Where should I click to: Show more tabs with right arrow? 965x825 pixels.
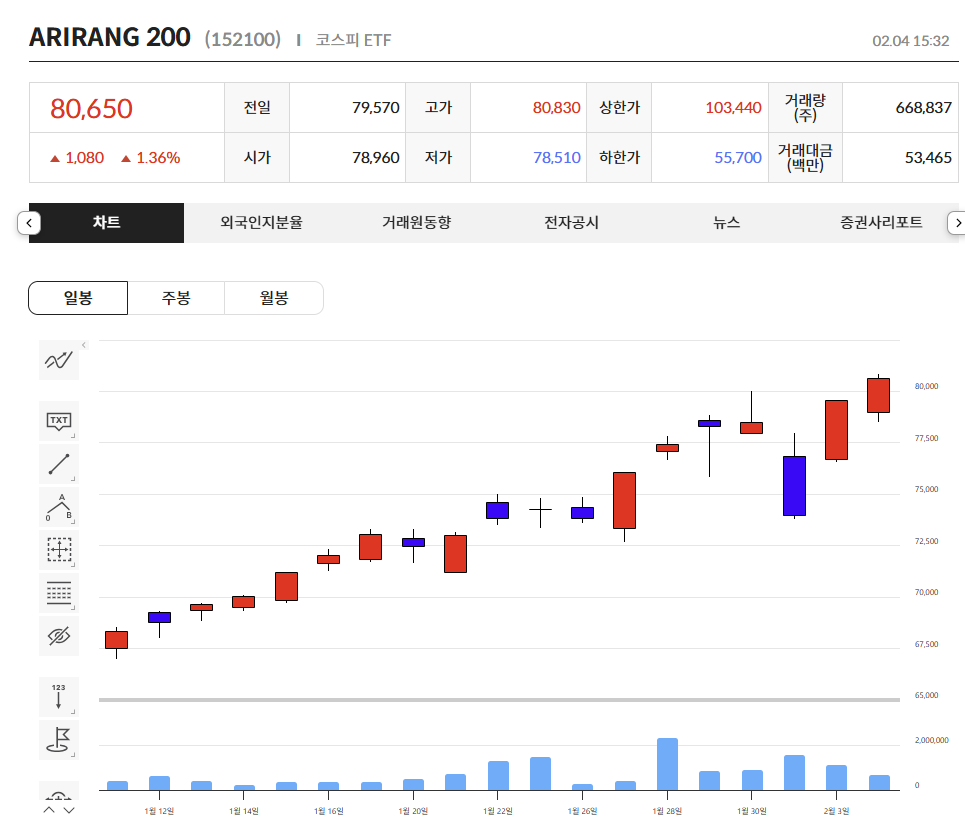pos(957,223)
